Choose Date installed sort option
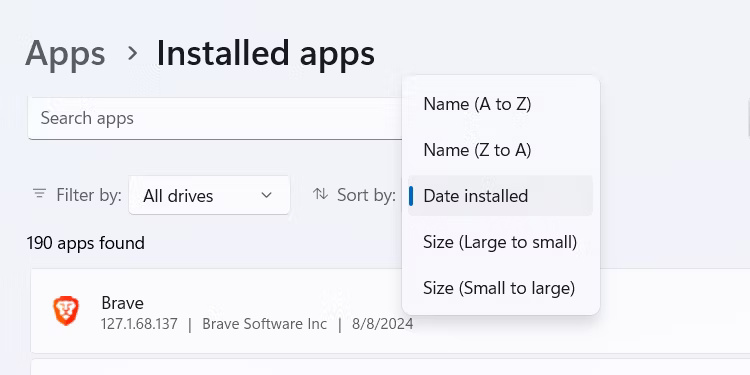 [x=500, y=196]
